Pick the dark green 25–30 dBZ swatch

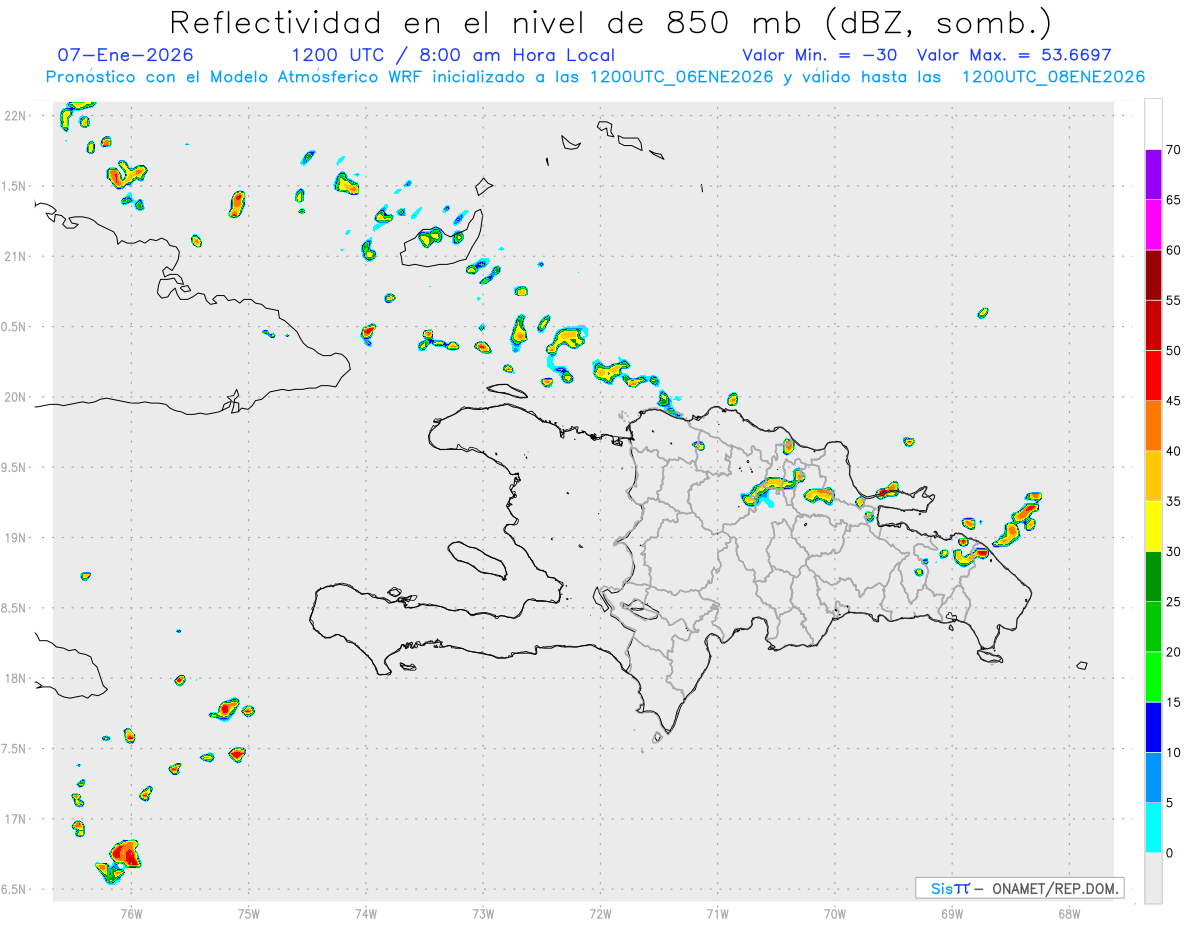(x=1153, y=576)
